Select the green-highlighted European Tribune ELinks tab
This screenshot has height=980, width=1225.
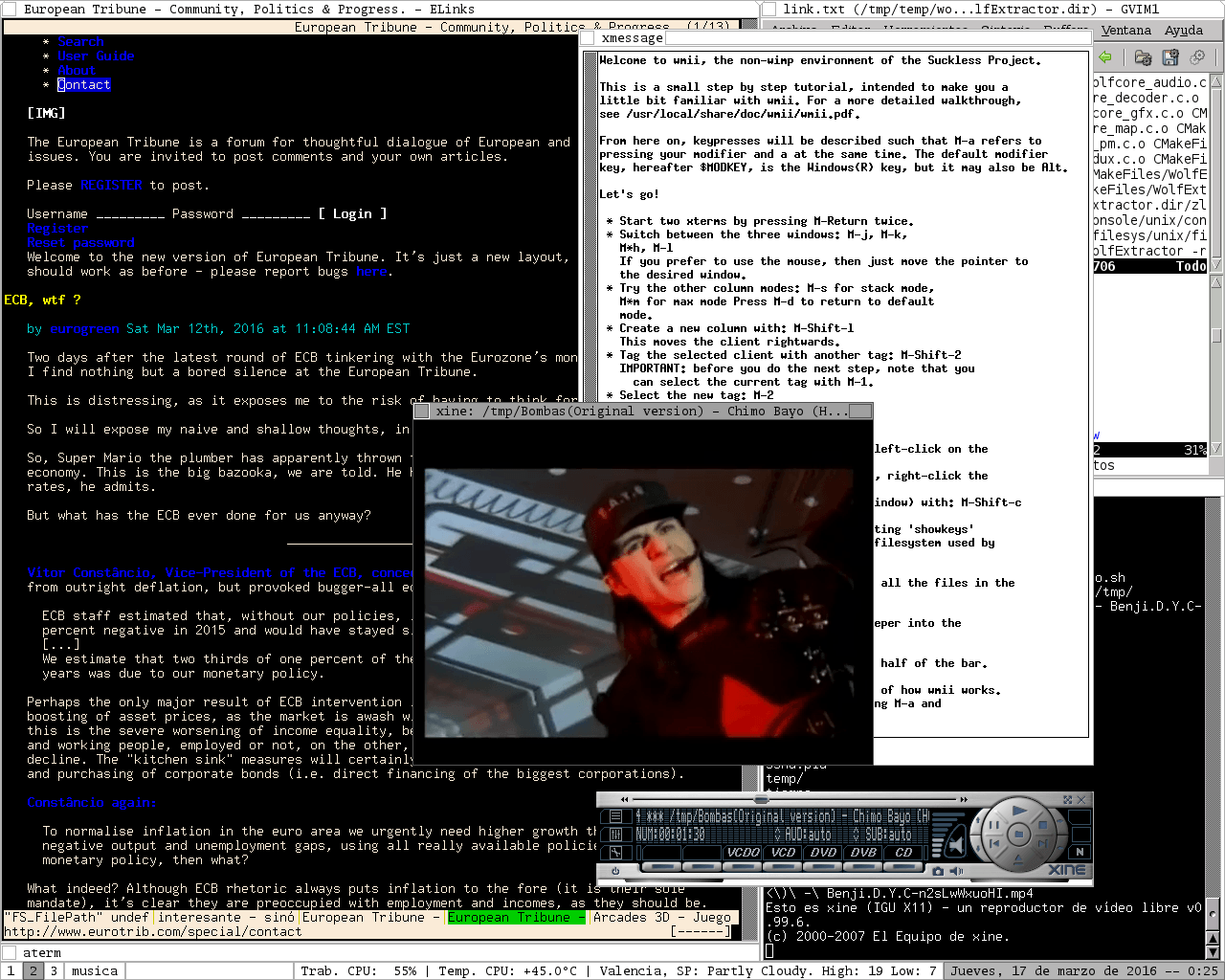point(516,917)
